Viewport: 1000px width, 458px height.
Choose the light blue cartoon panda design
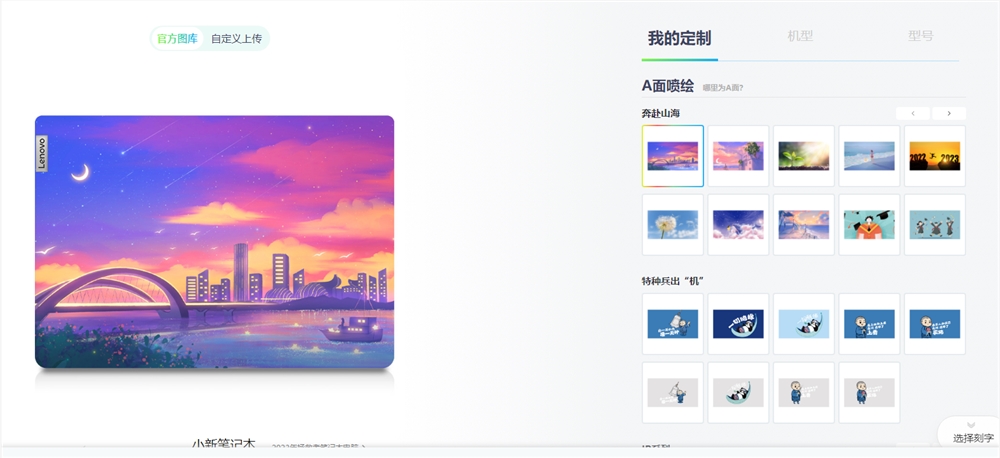tap(804, 323)
